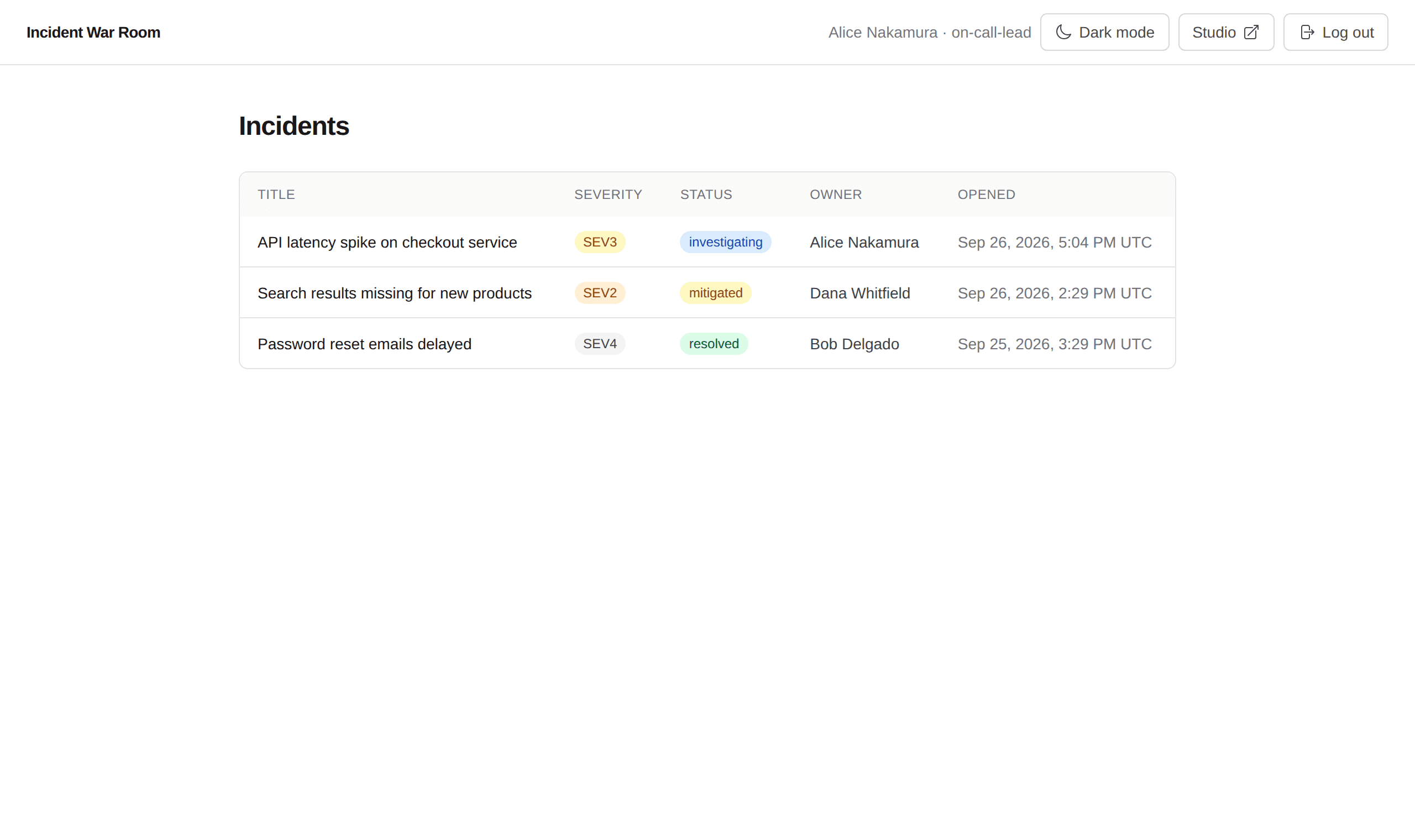Click the SEV3 severity badge
Viewport: 1415px width, 840px height.
point(600,242)
